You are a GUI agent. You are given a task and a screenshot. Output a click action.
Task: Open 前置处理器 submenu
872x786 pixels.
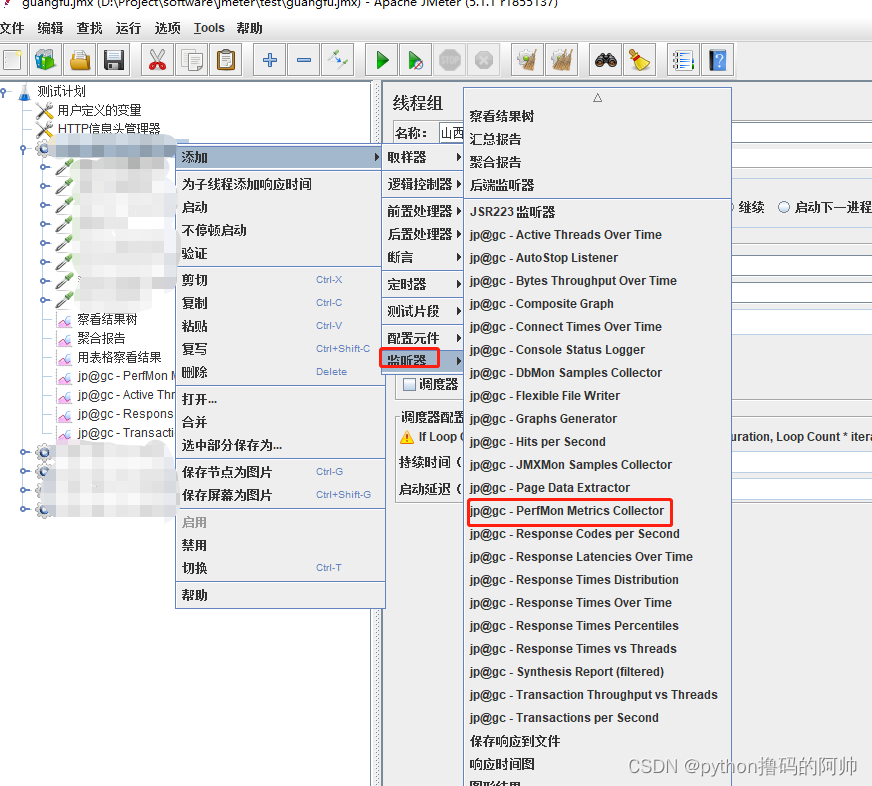tap(423, 211)
